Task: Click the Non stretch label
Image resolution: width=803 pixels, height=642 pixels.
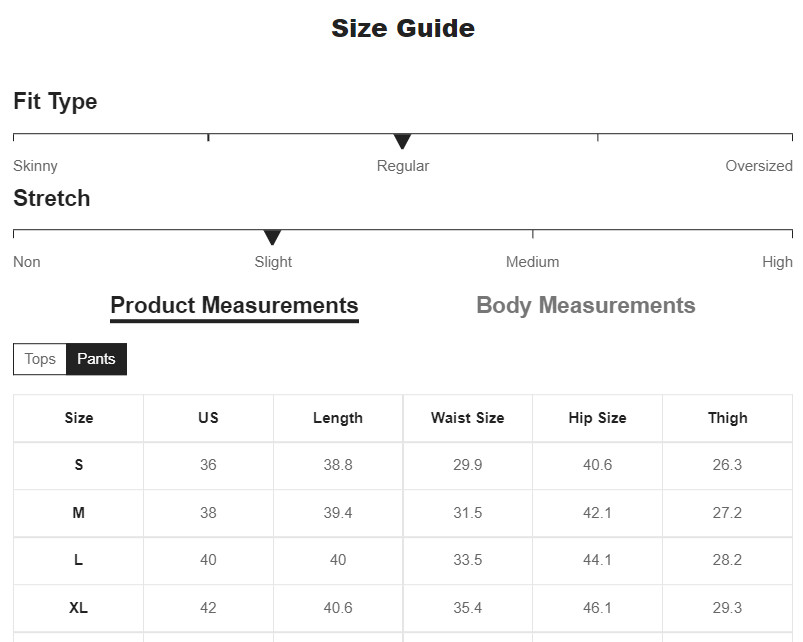Action: point(27,262)
